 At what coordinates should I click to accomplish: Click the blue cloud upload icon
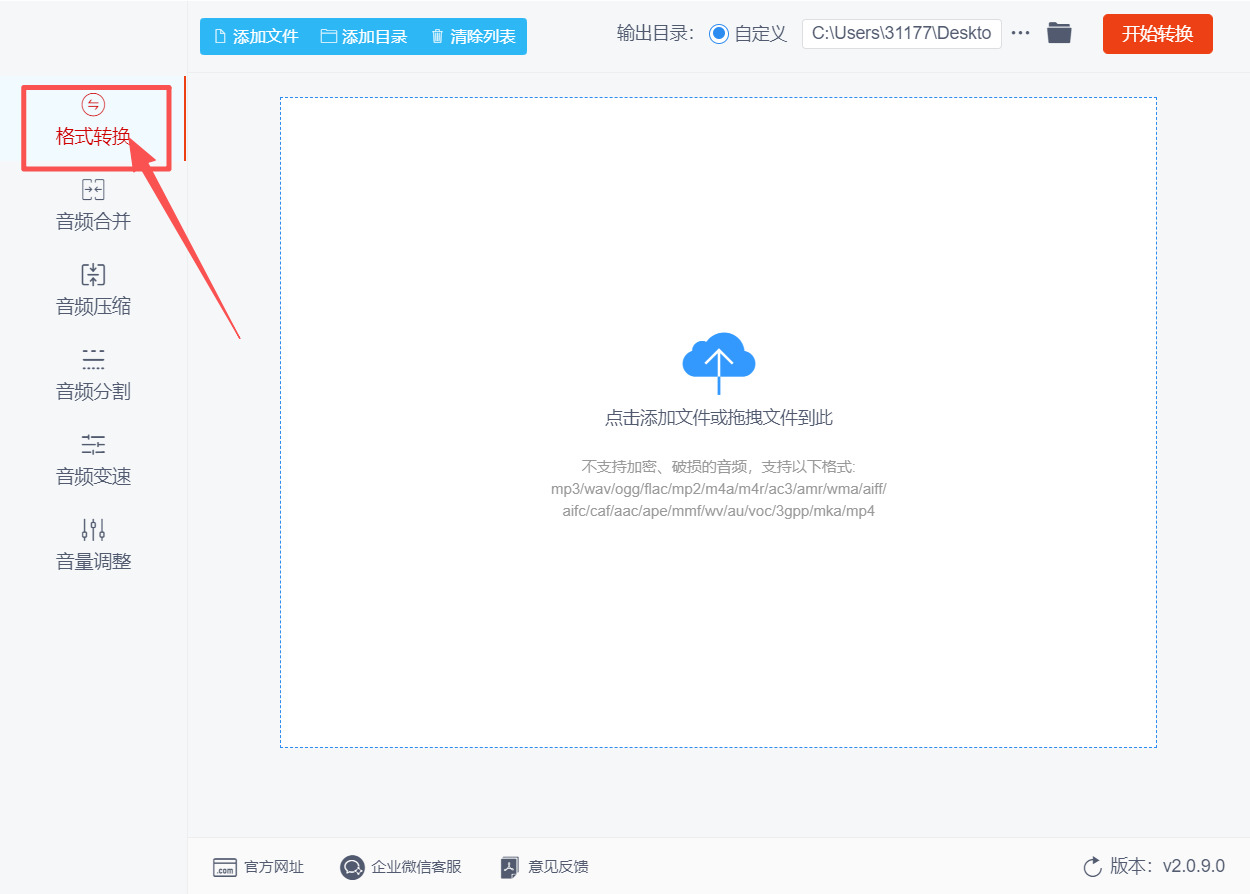[x=718, y=362]
